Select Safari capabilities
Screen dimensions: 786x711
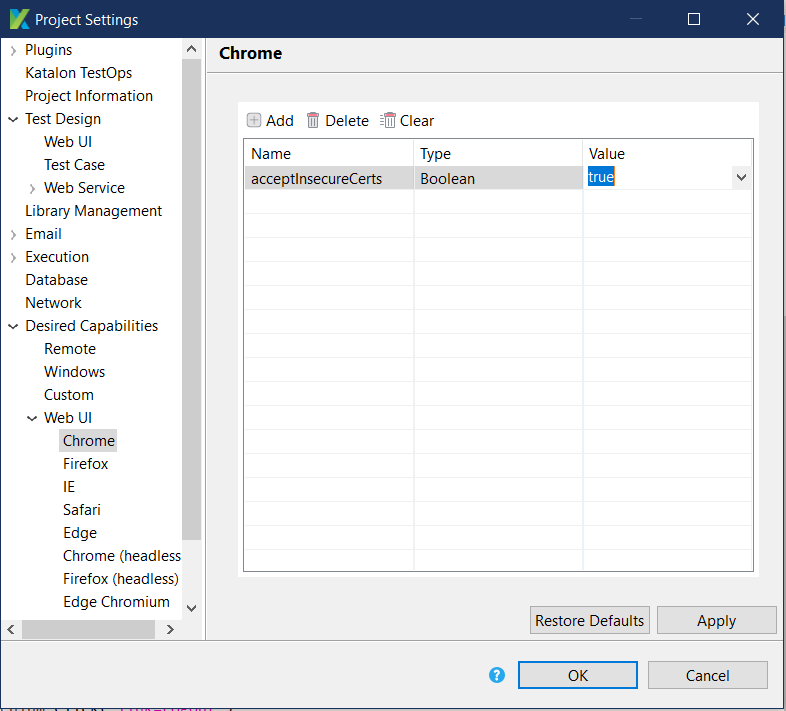coord(82,510)
